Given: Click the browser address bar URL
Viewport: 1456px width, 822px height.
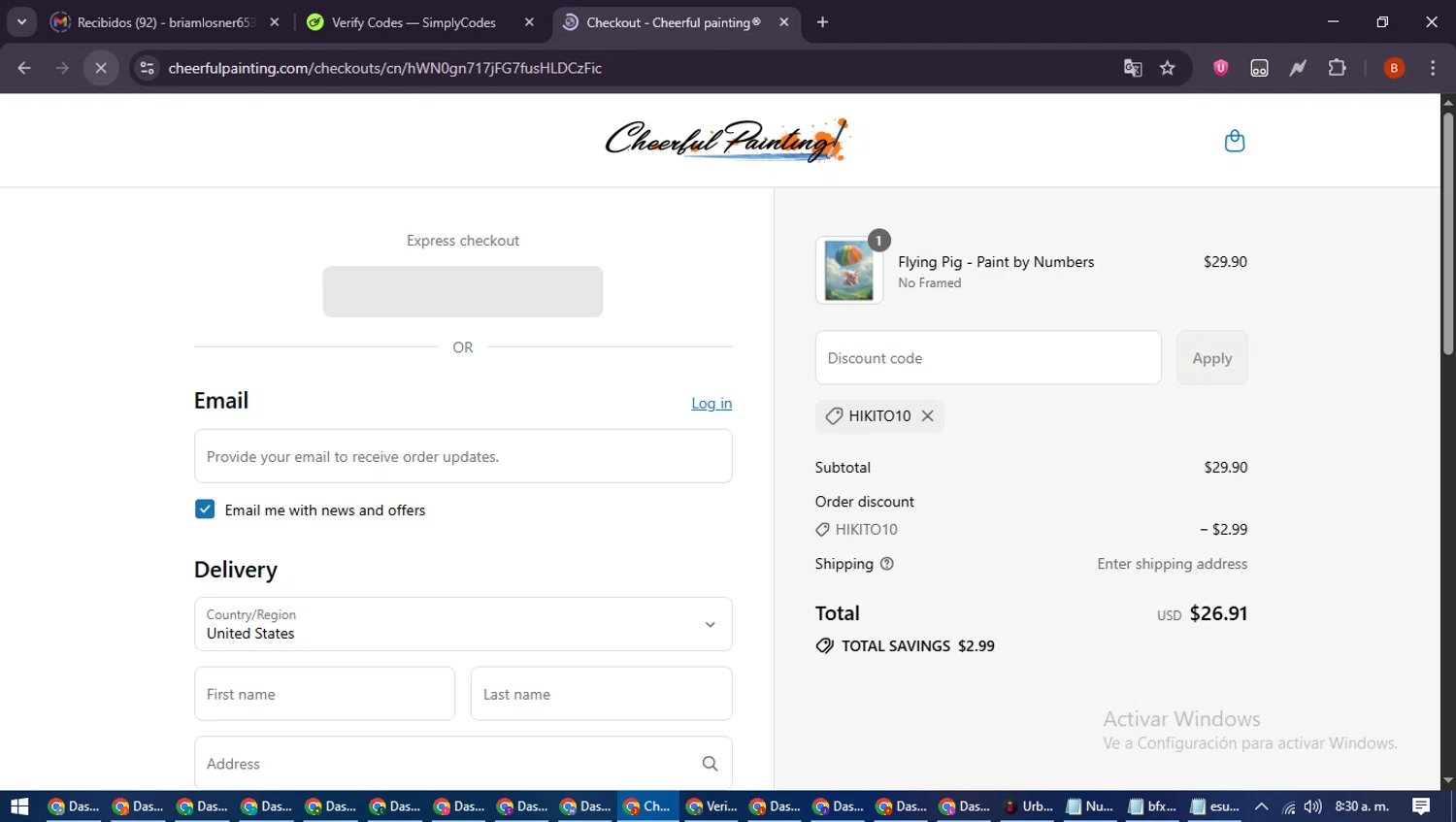Looking at the screenshot, I should pos(385,68).
